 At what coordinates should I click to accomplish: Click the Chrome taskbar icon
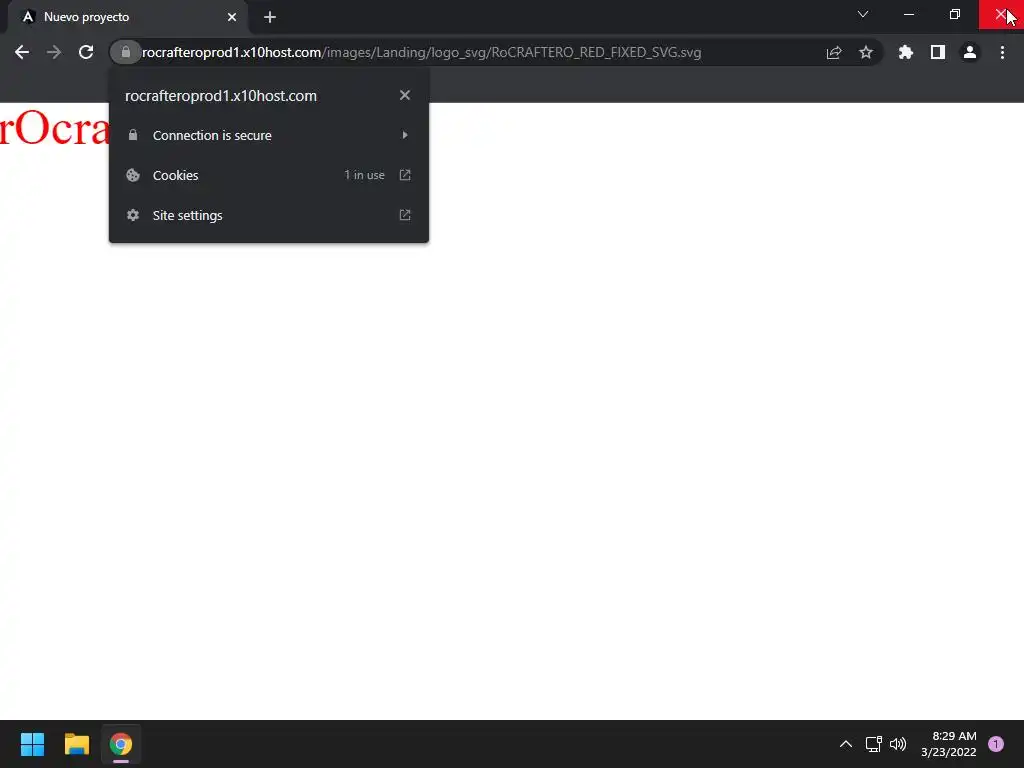click(x=121, y=744)
